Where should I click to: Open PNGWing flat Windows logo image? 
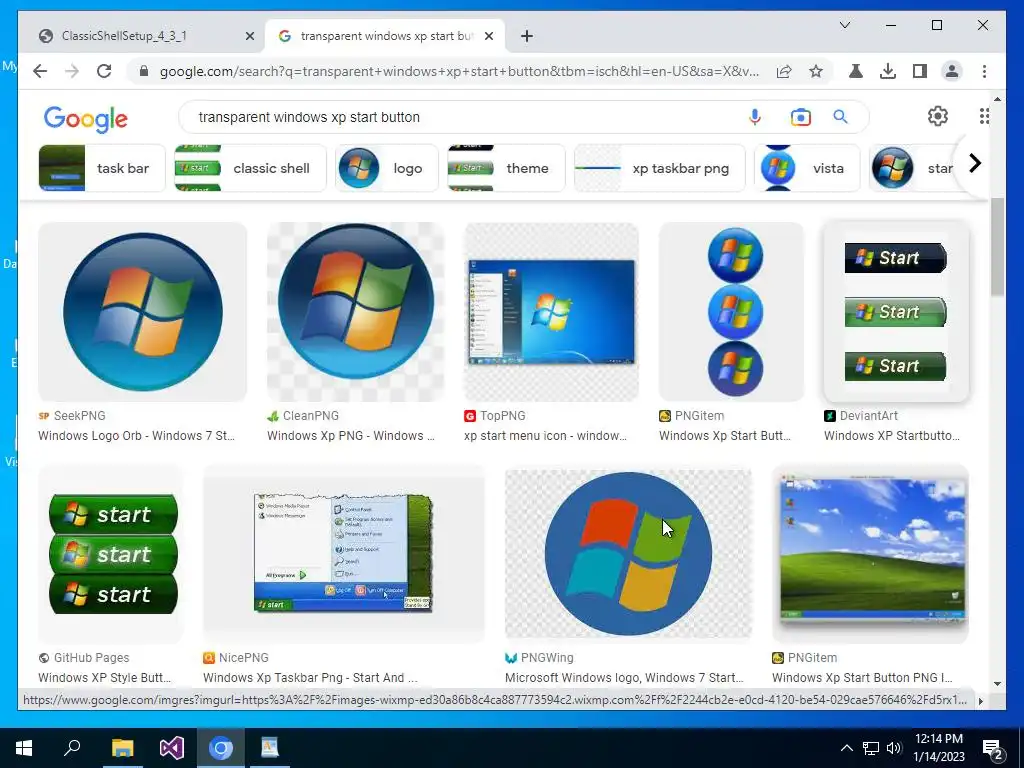click(628, 554)
